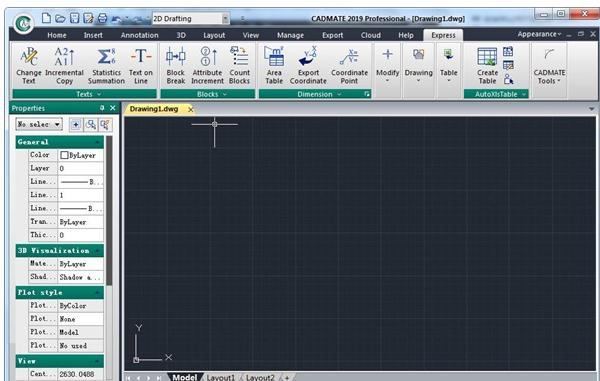Click the Color ByLayer swatch field

coord(81,155)
